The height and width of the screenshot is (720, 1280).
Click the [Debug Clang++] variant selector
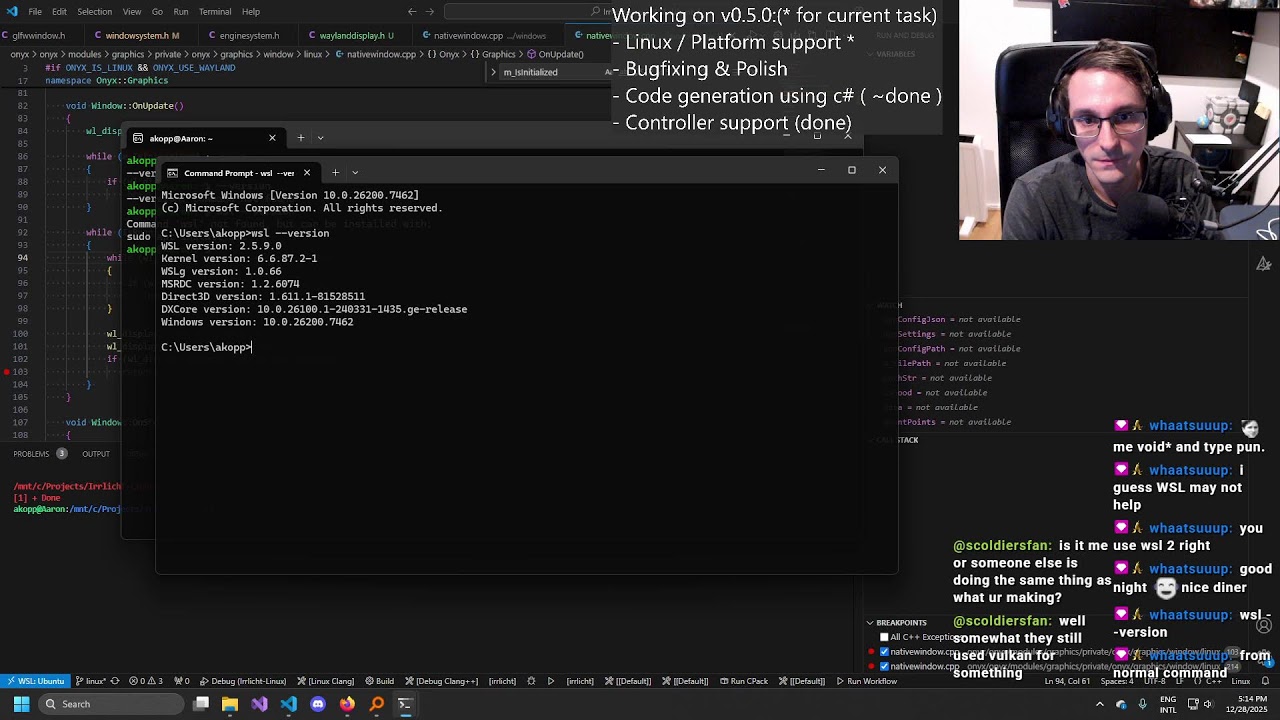pyautogui.click(x=441, y=681)
